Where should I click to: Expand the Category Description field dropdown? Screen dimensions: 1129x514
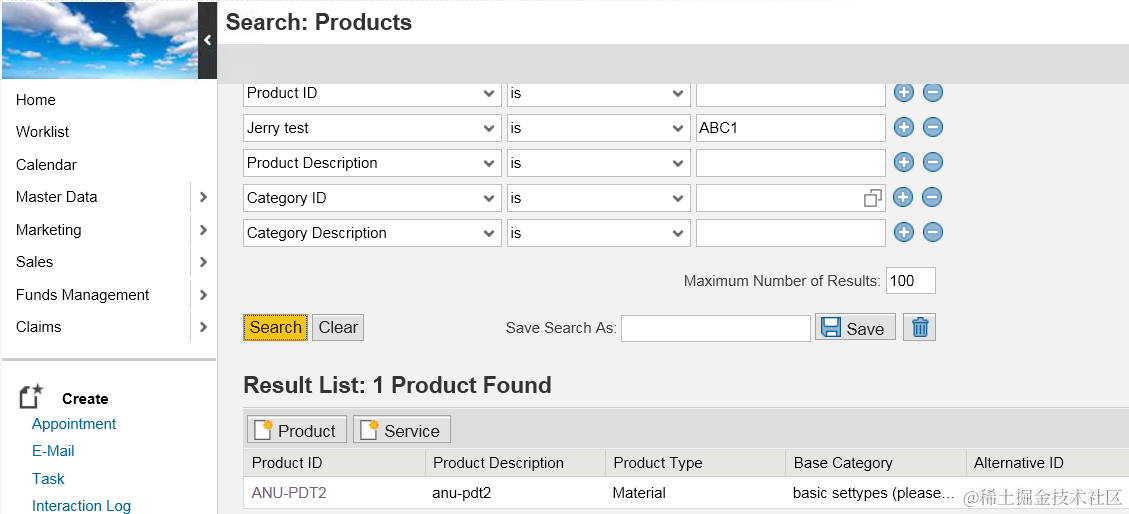[x=489, y=233]
